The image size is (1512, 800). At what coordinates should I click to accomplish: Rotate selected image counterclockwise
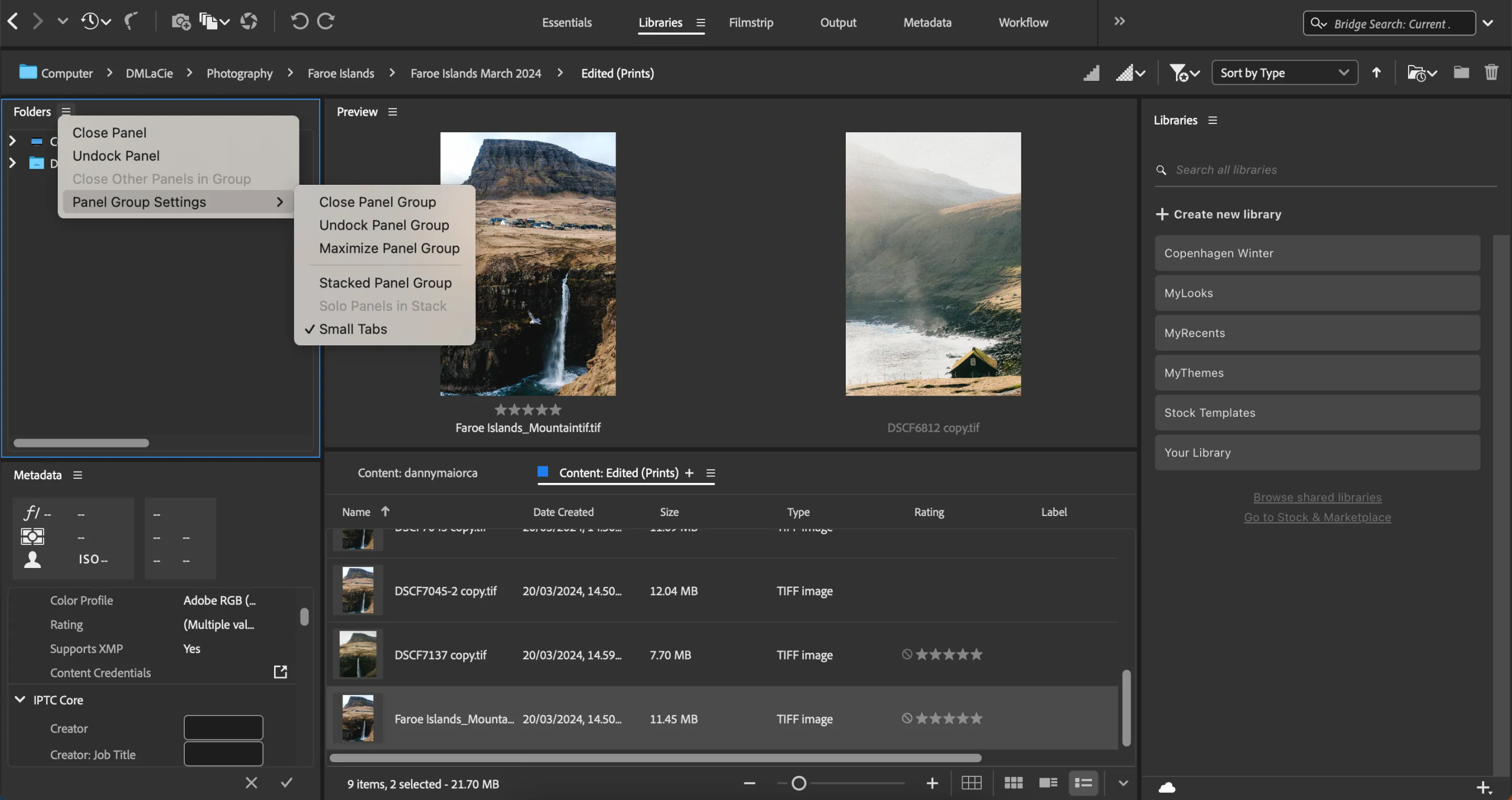[299, 21]
